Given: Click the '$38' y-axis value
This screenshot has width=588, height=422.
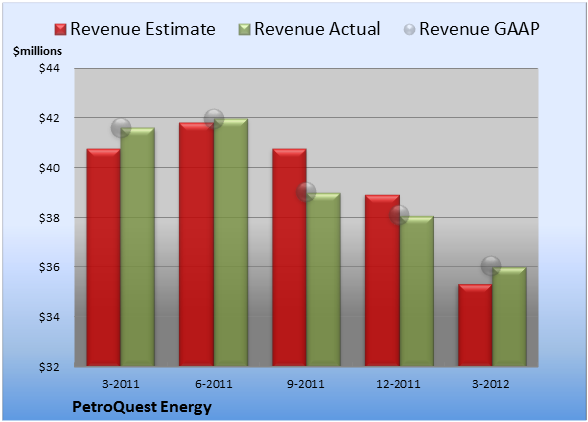Looking at the screenshot, I should (49, 218).
